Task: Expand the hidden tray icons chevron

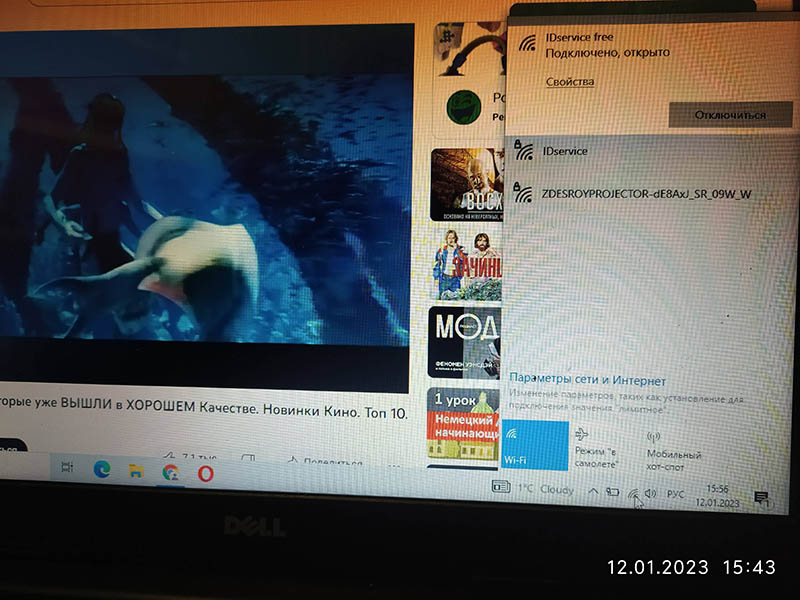Action: pyautogui.click(x=593, y=491)
